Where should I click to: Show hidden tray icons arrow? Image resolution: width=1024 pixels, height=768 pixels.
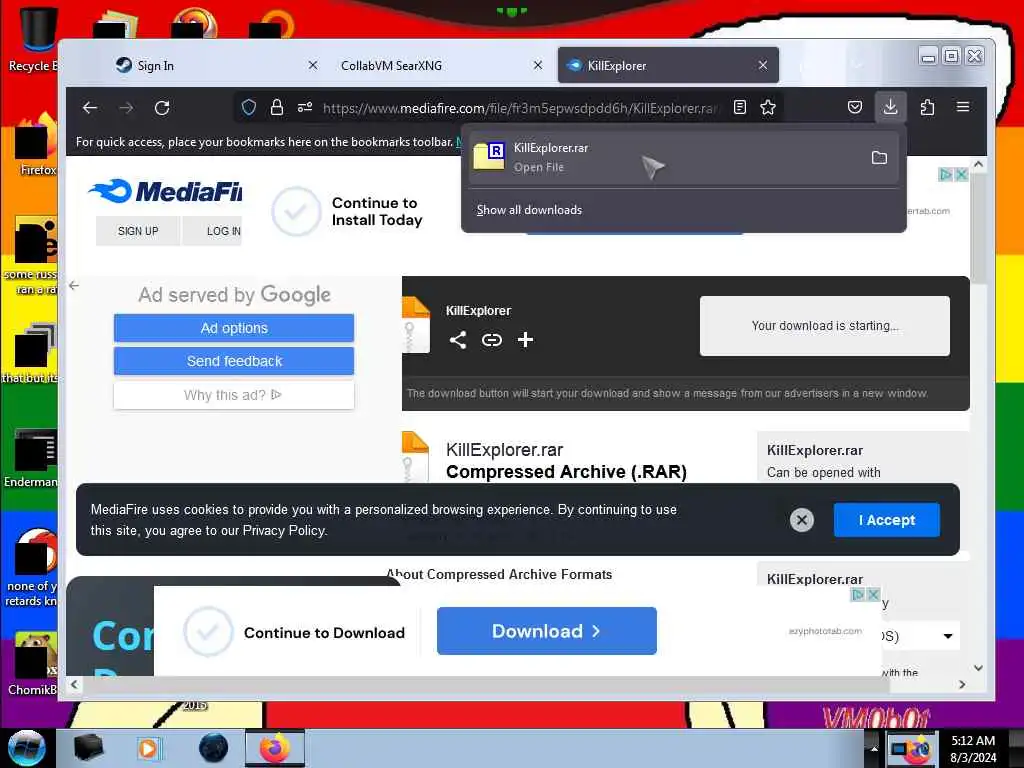tap(874, 748)
